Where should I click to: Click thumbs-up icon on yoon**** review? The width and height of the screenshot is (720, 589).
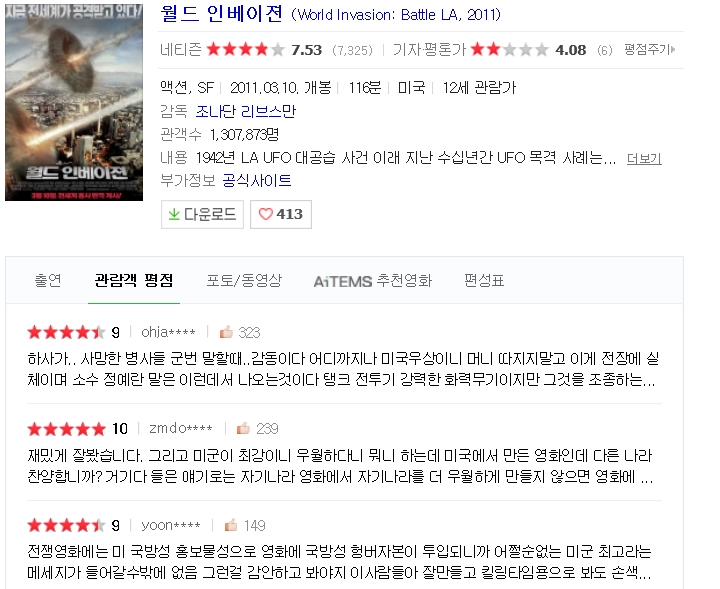pyautogui.click(x=231, y=525)
